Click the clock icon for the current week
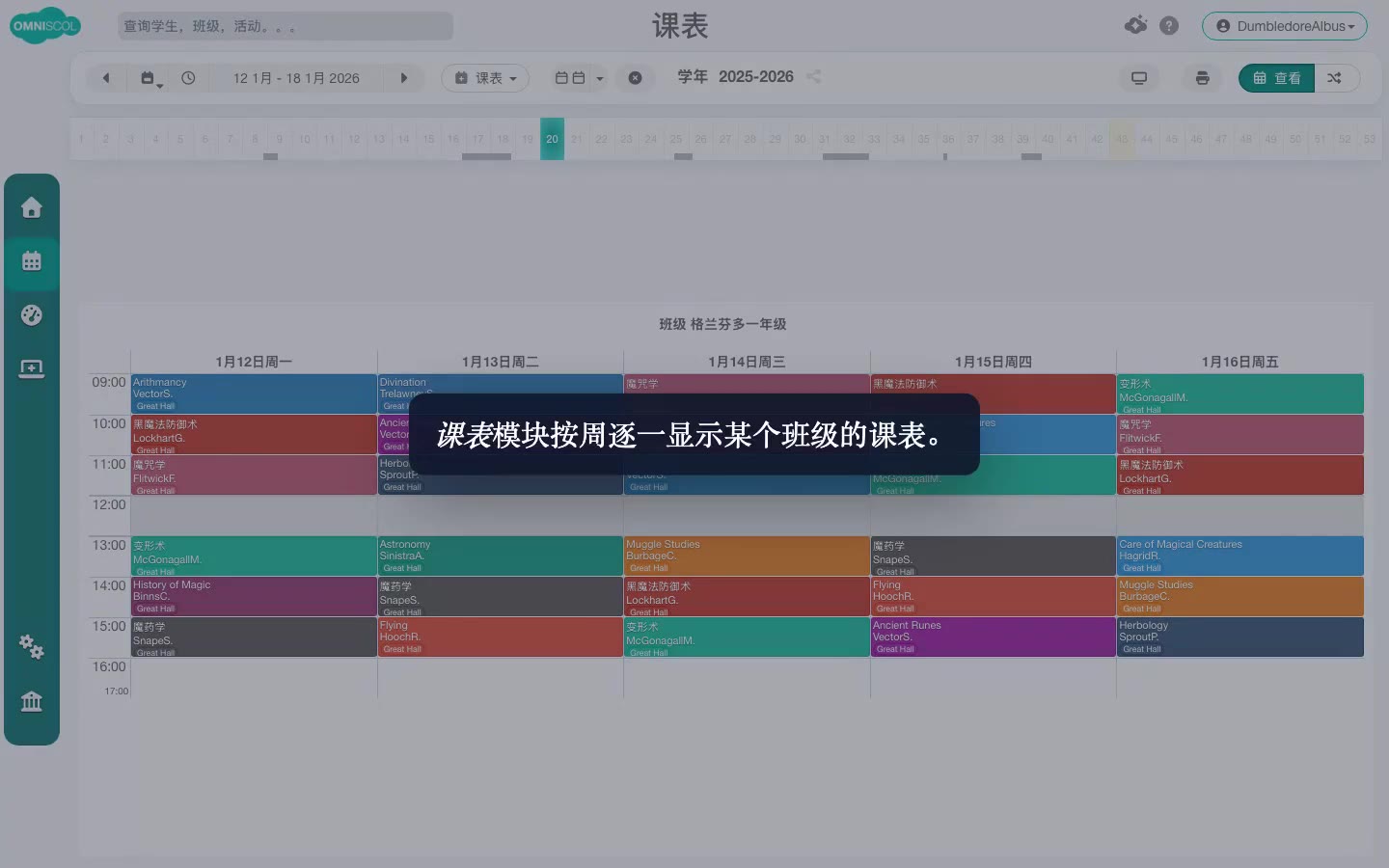This screenshot has width=1389, height=868. pos(188,78)
